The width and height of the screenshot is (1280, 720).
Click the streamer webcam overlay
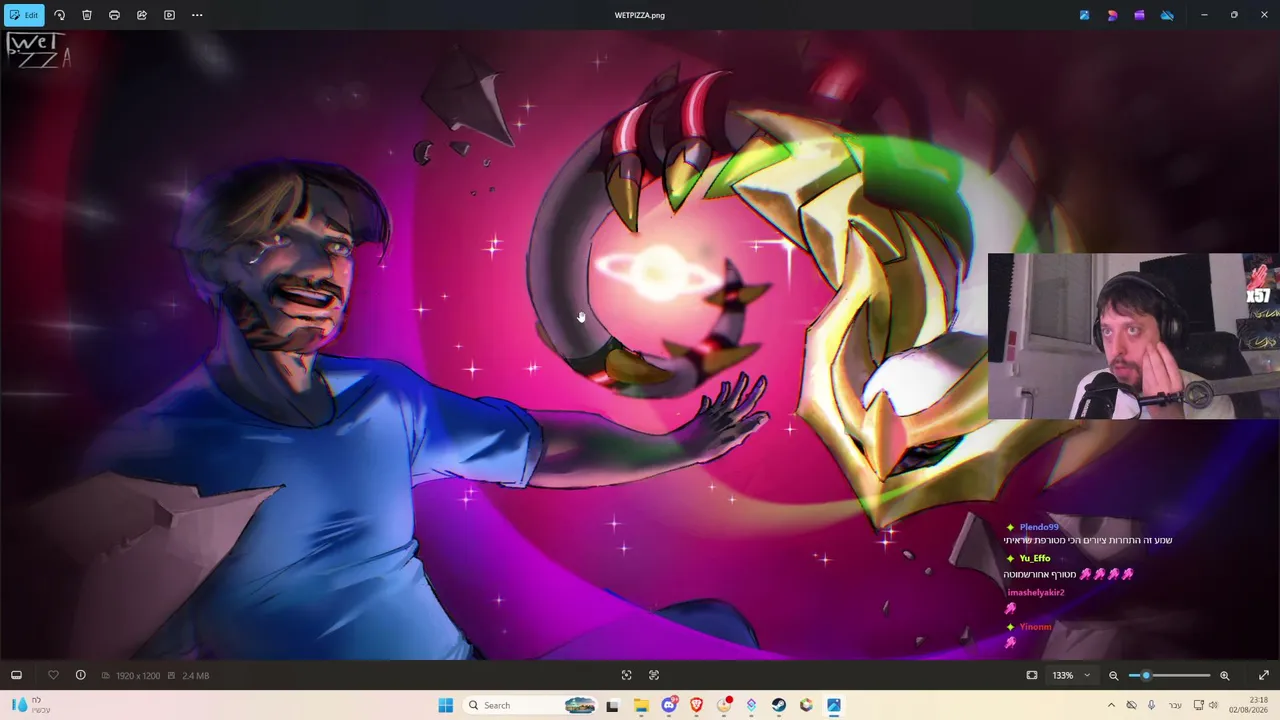coord(1133,336)
